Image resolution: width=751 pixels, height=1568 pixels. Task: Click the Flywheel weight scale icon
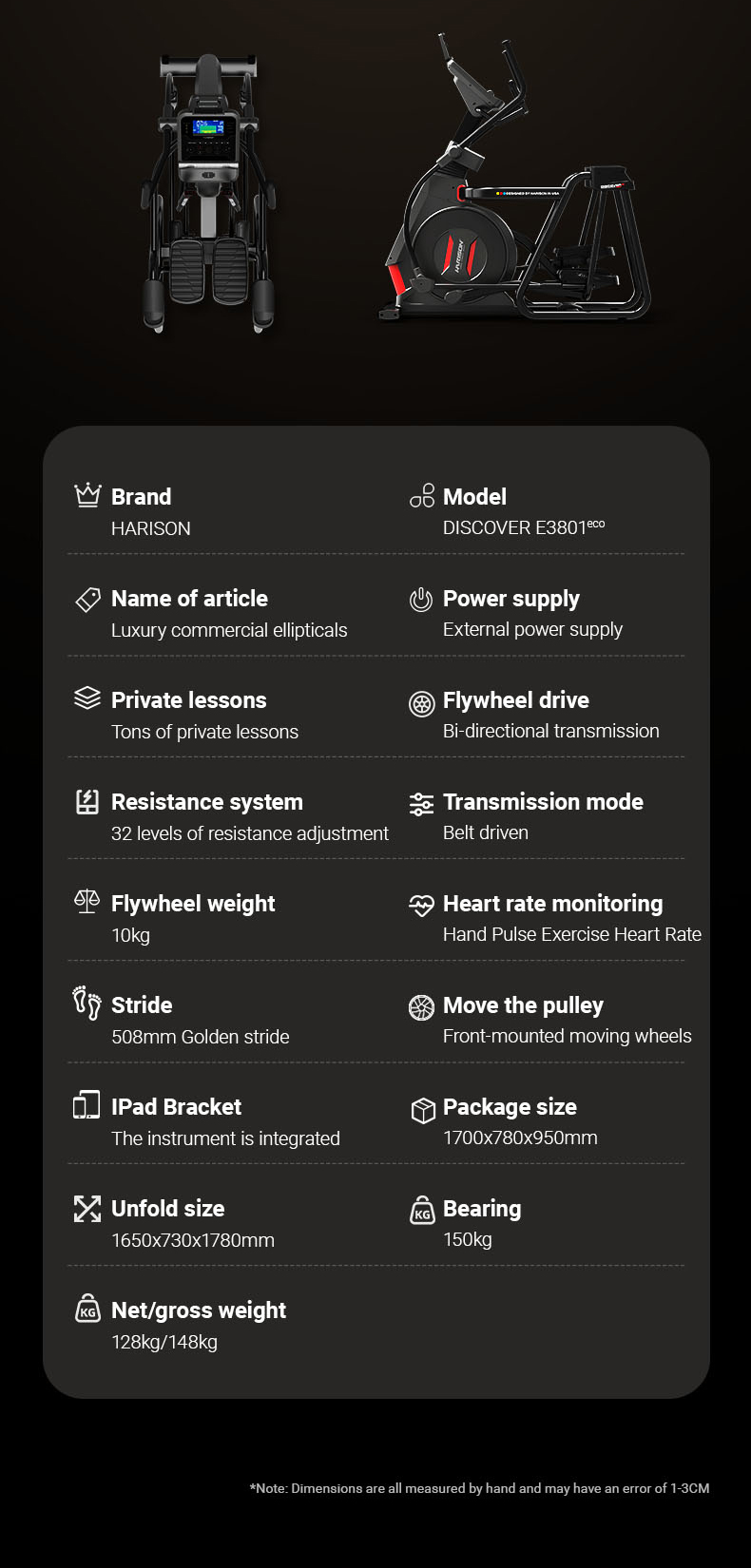87,902
